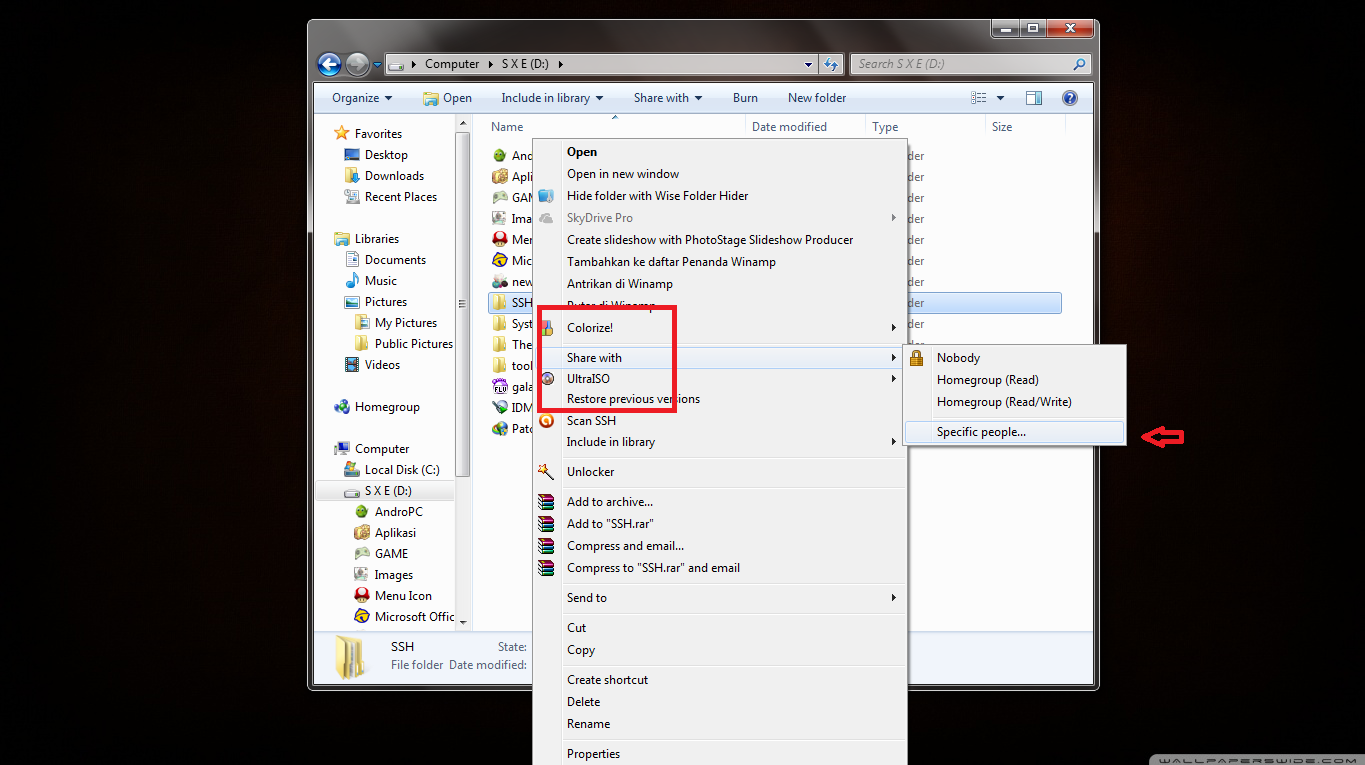
Task: Click the search magnifier icon
Action: coord(1079,64)
